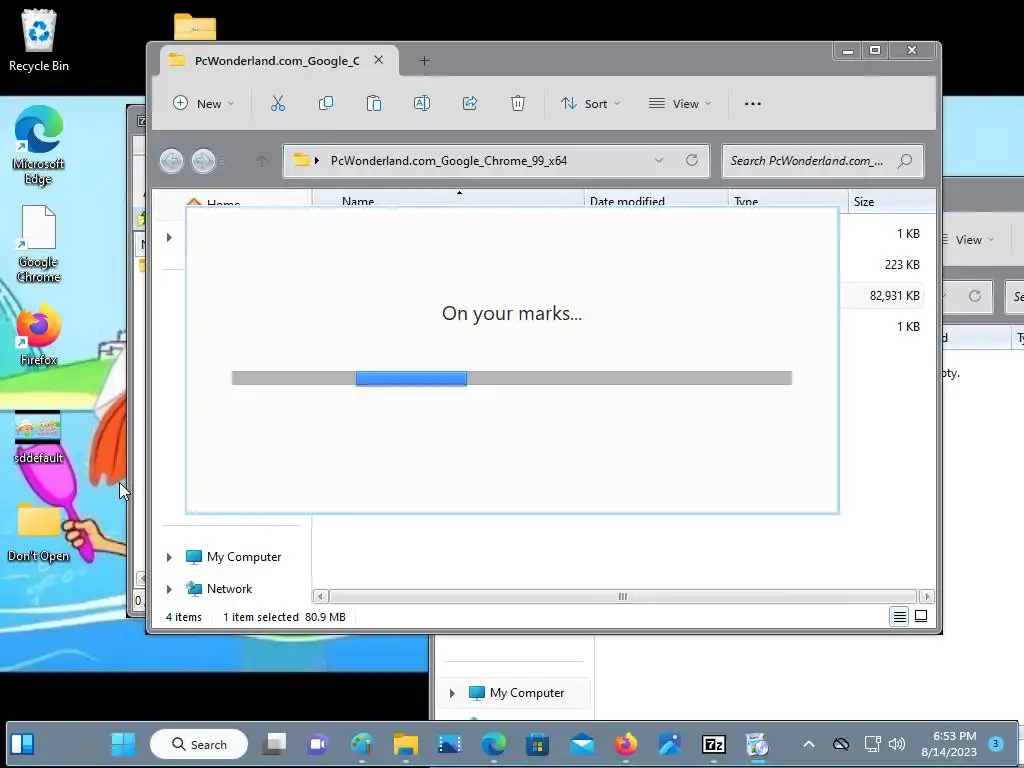This screenshot has width=1024, height=768.
Task: Click the installer progress bar
Action: [x=511, y=377]
